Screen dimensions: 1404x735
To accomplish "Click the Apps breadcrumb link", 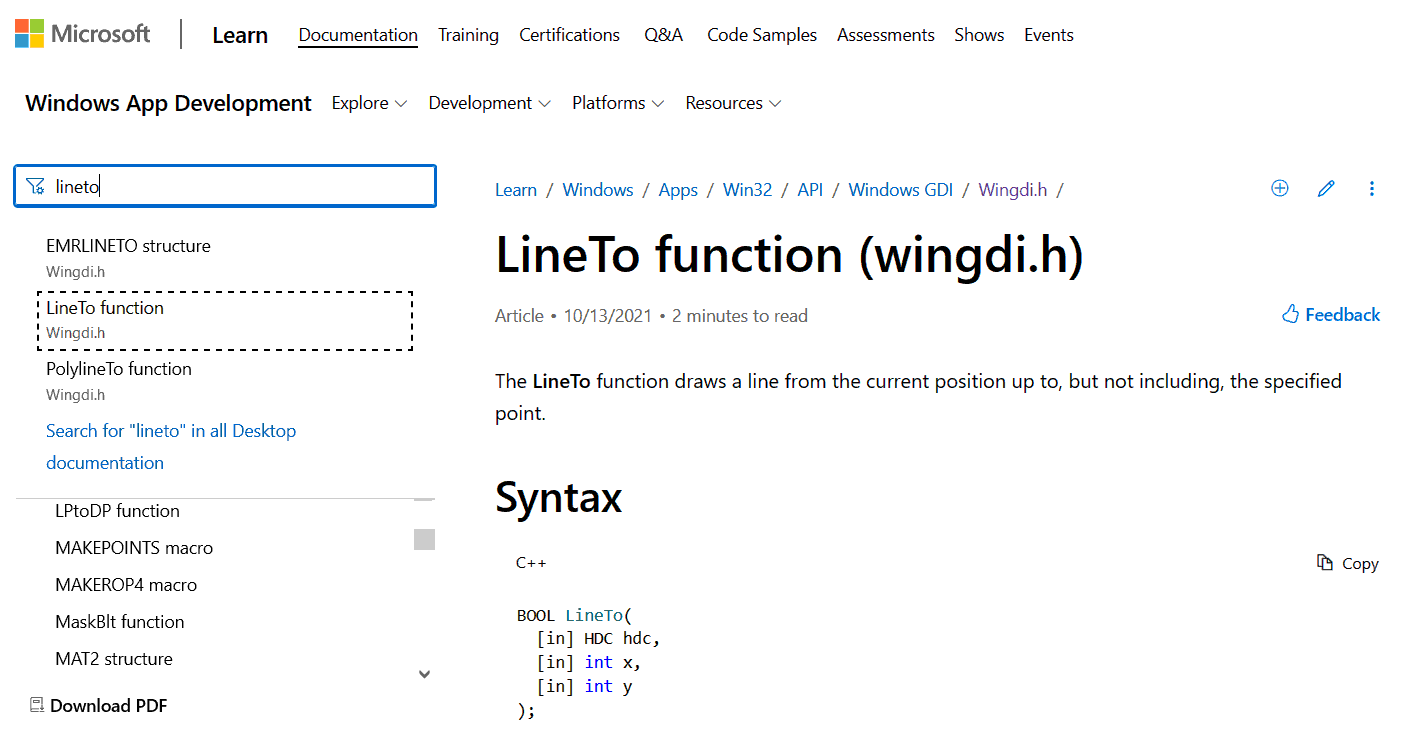I will [678, 190].
